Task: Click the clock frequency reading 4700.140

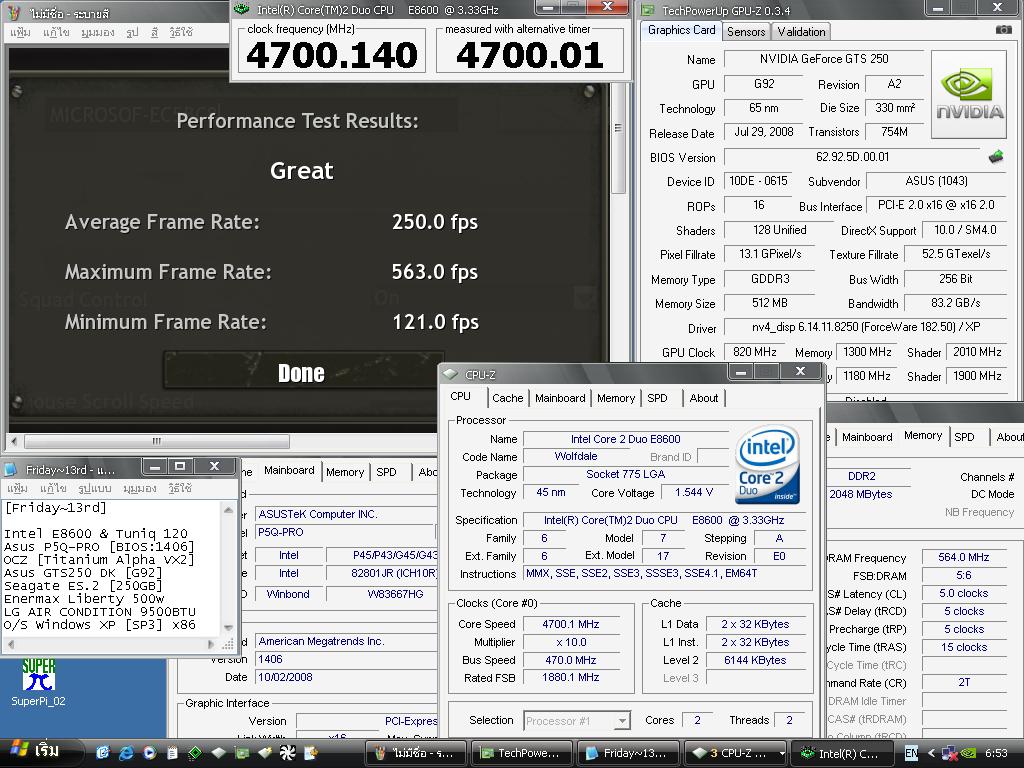Action: (332, 55)
